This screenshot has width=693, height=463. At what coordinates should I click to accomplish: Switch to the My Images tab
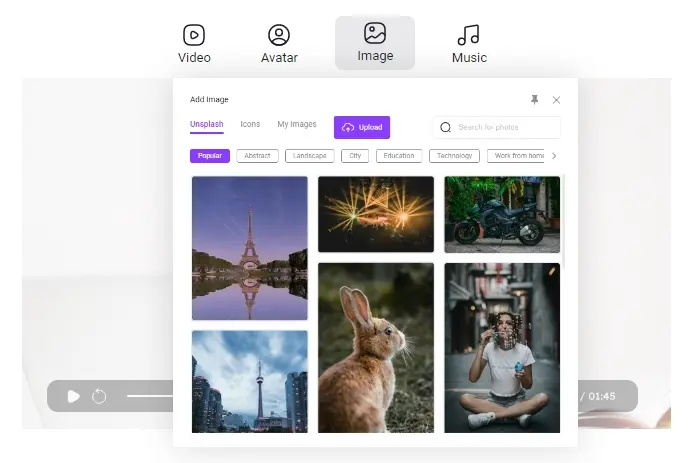tap(297, 125)
